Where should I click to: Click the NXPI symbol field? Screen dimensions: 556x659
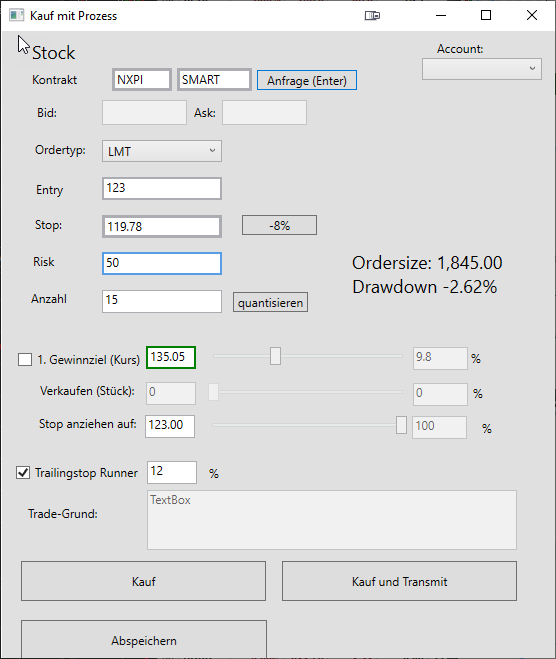pyautogui.click(x=142, y=79)
